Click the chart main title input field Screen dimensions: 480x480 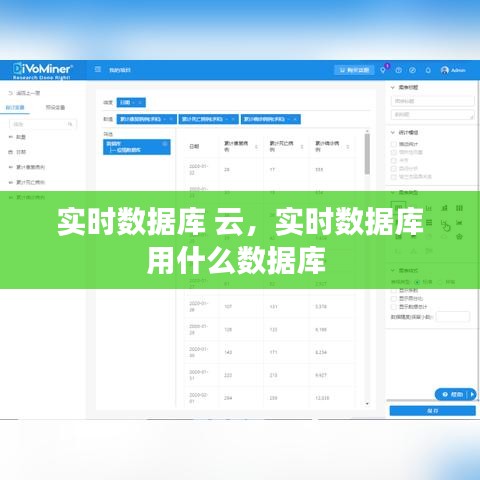coord(432,101)
